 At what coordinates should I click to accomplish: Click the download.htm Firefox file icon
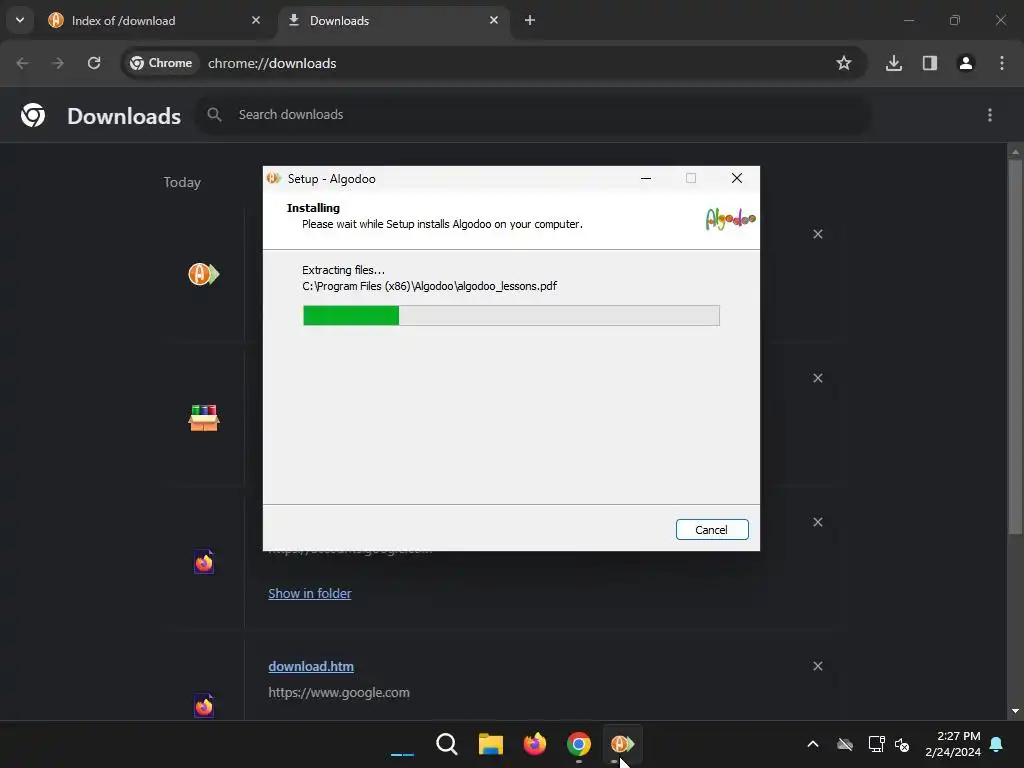[204, 705]
